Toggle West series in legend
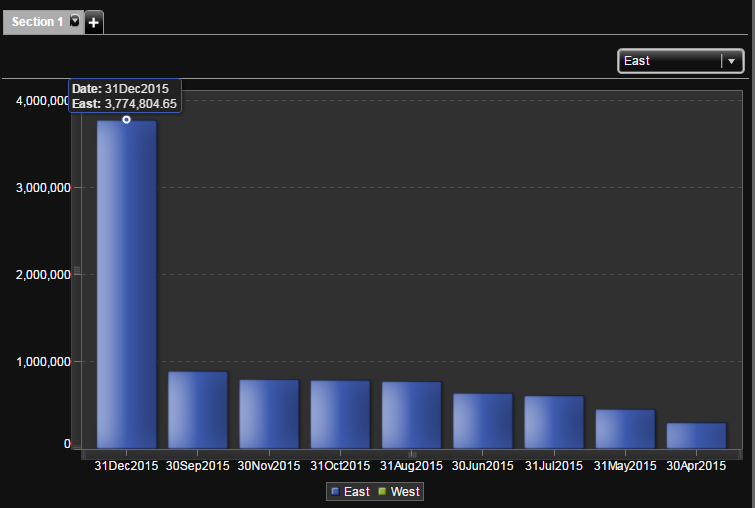This screenshot has height=508, width=755. 399,492
